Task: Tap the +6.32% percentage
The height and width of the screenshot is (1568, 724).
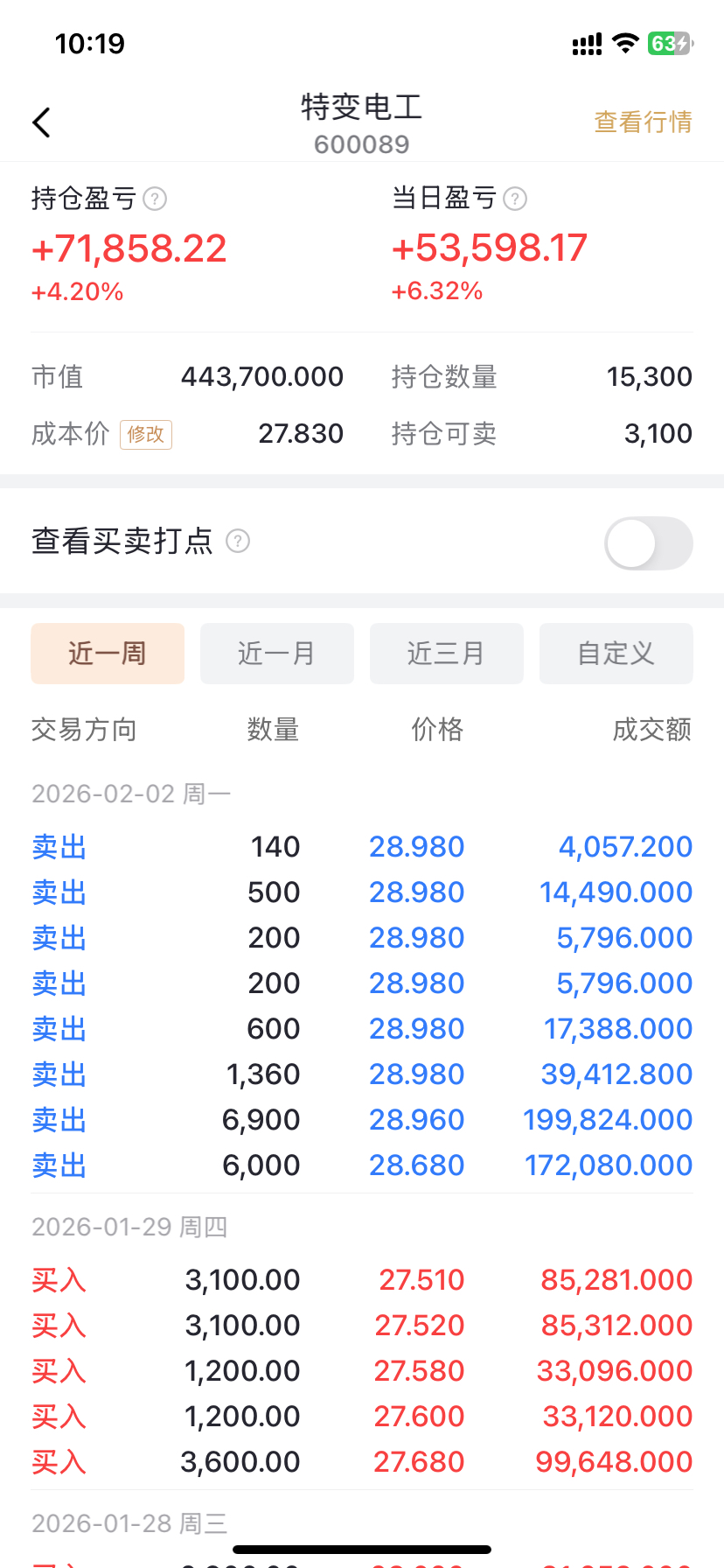Action: coord(437,290)
